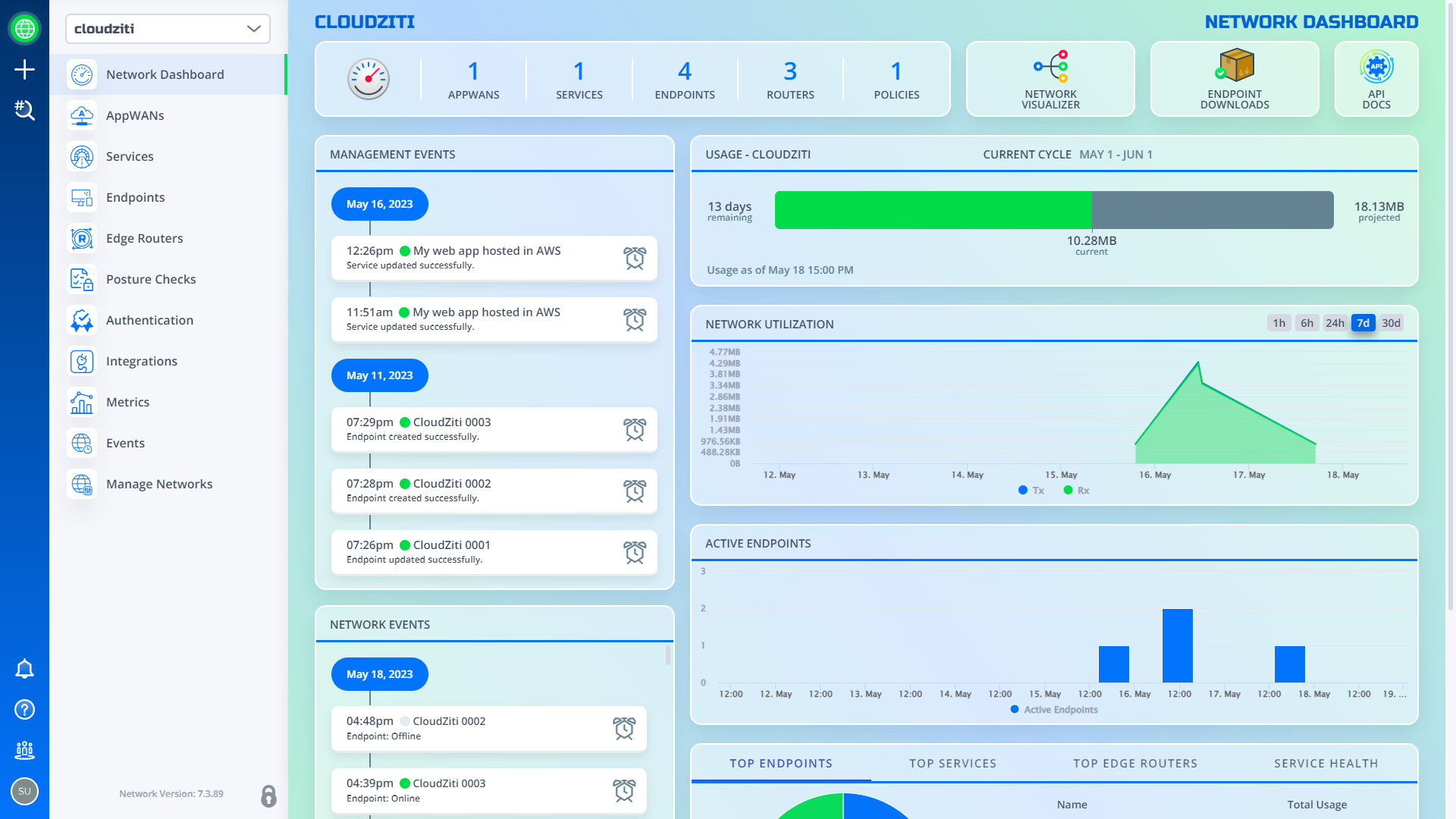Open the API Docs card
Viewport: 1456px width, 819px height.
point(1376,79)
